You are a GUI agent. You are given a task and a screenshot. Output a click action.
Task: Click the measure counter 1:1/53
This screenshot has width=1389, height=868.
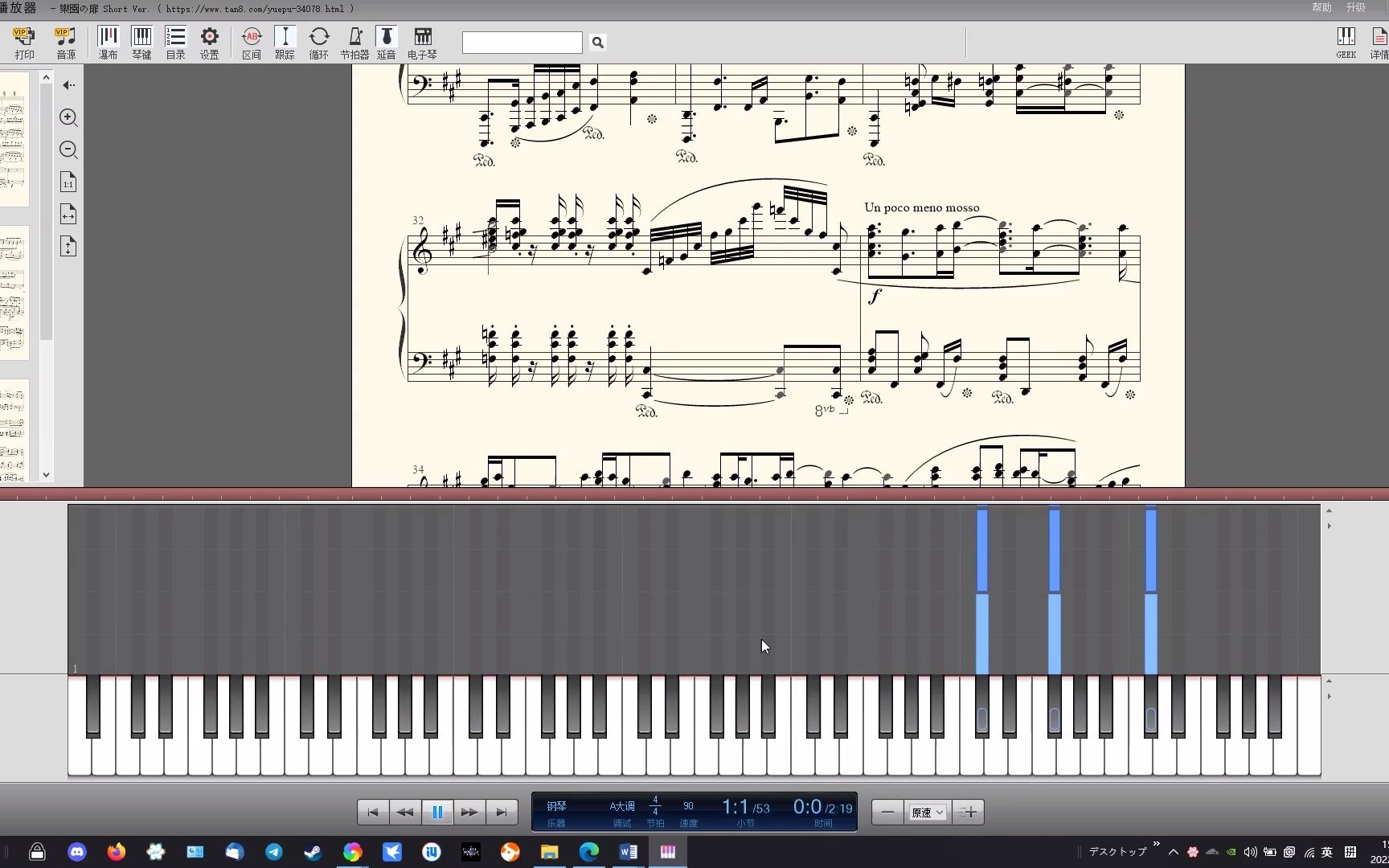pos(745,807)
